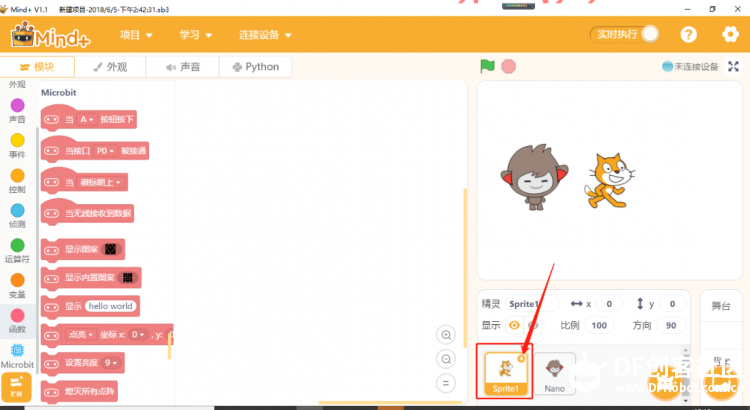Open the 徽标朝上 gesture dropdown
This screenshot has height=410, width=750.
[100, 182]
